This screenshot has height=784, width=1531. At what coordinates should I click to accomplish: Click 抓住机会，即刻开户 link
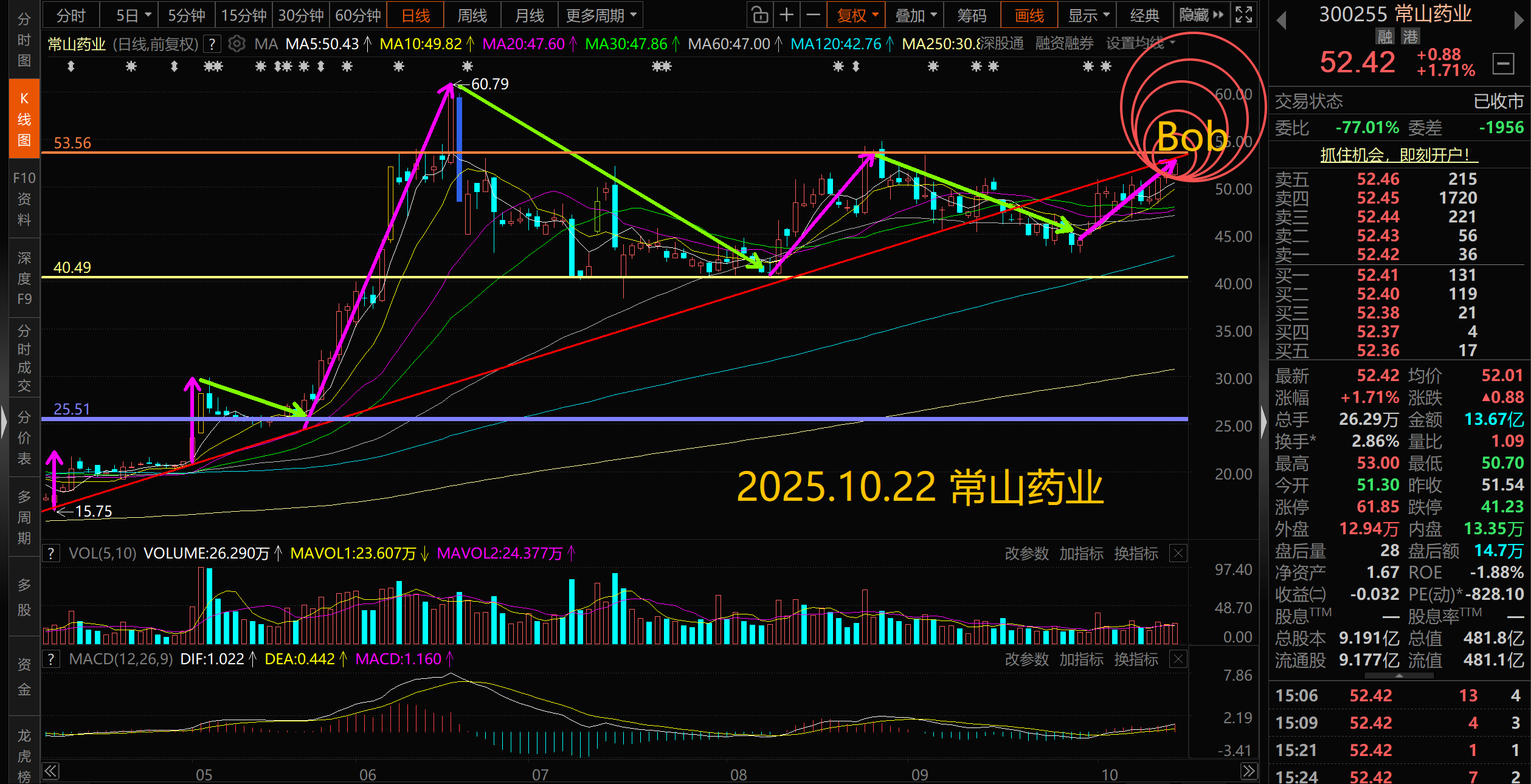click(1398, 155)
